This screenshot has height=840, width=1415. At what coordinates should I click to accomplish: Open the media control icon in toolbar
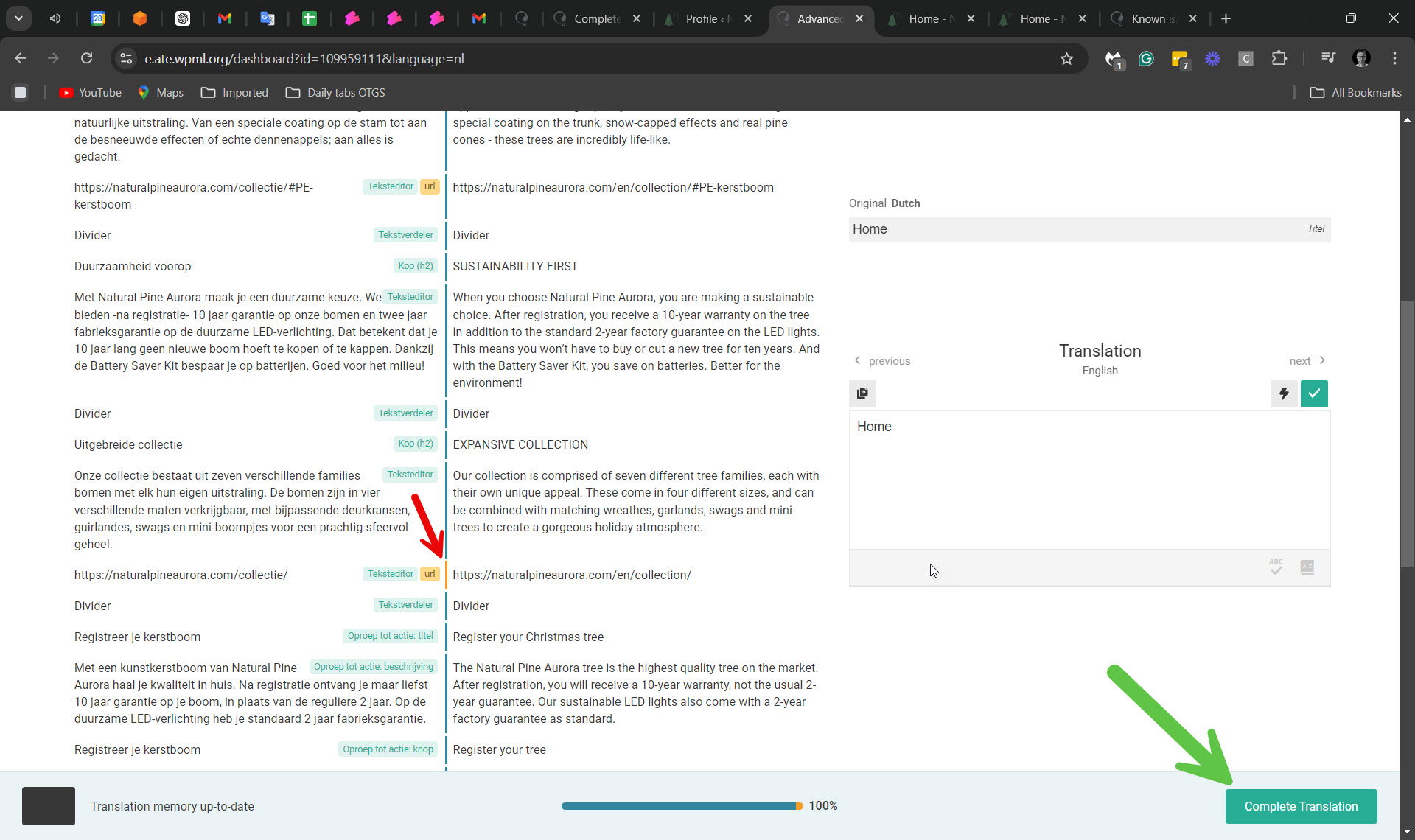(x=1328, y=58)
